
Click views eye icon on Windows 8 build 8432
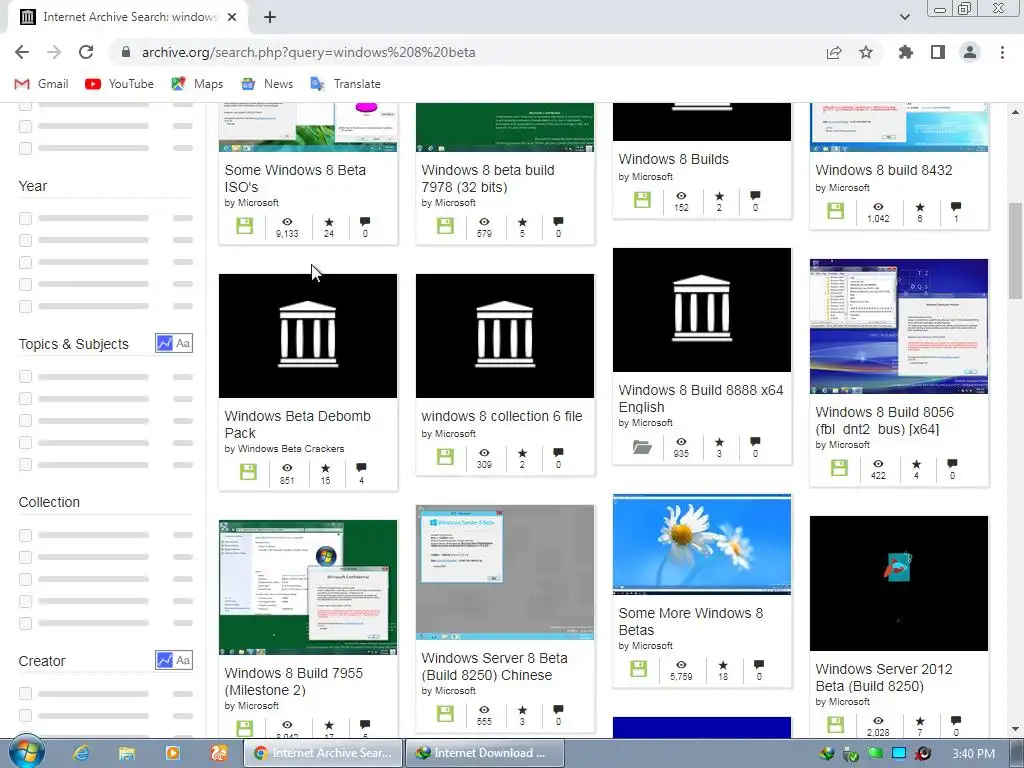coord(878,206)
